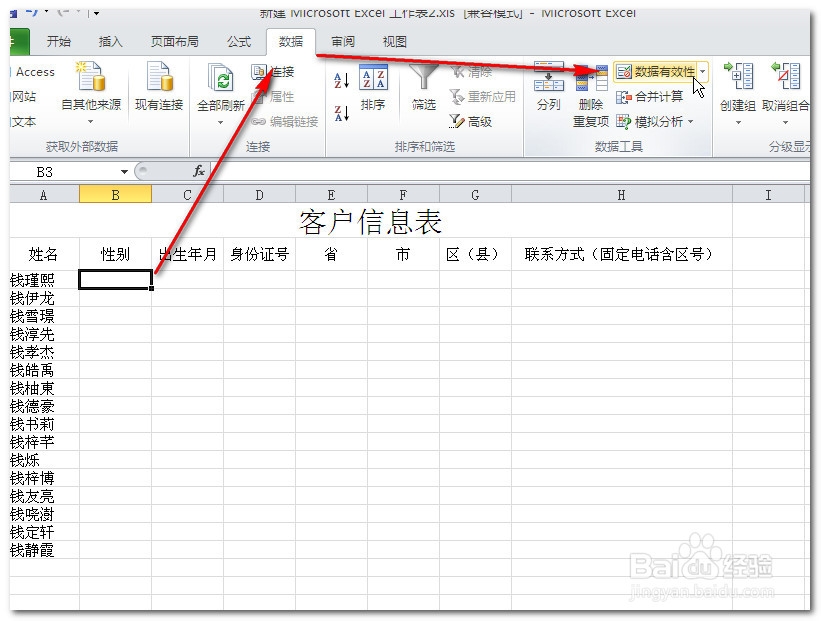Select column H header
The height and width of the screenshot is (621, 821).
point(622,195)
